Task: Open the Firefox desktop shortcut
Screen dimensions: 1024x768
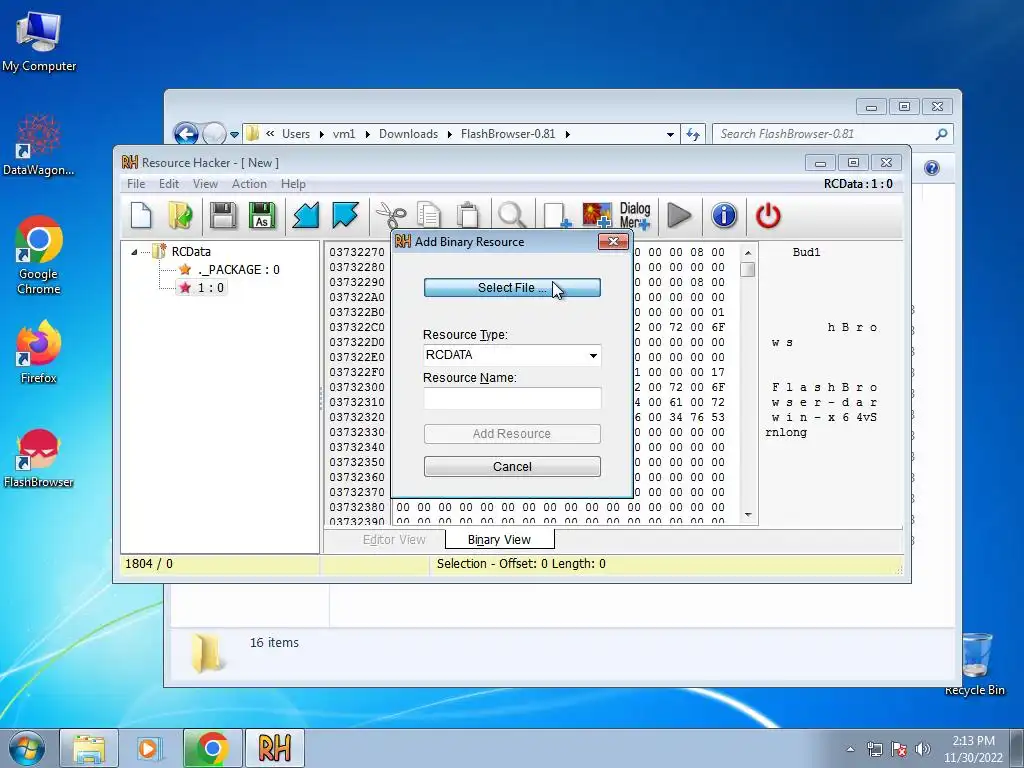Action: coord(39,351)
